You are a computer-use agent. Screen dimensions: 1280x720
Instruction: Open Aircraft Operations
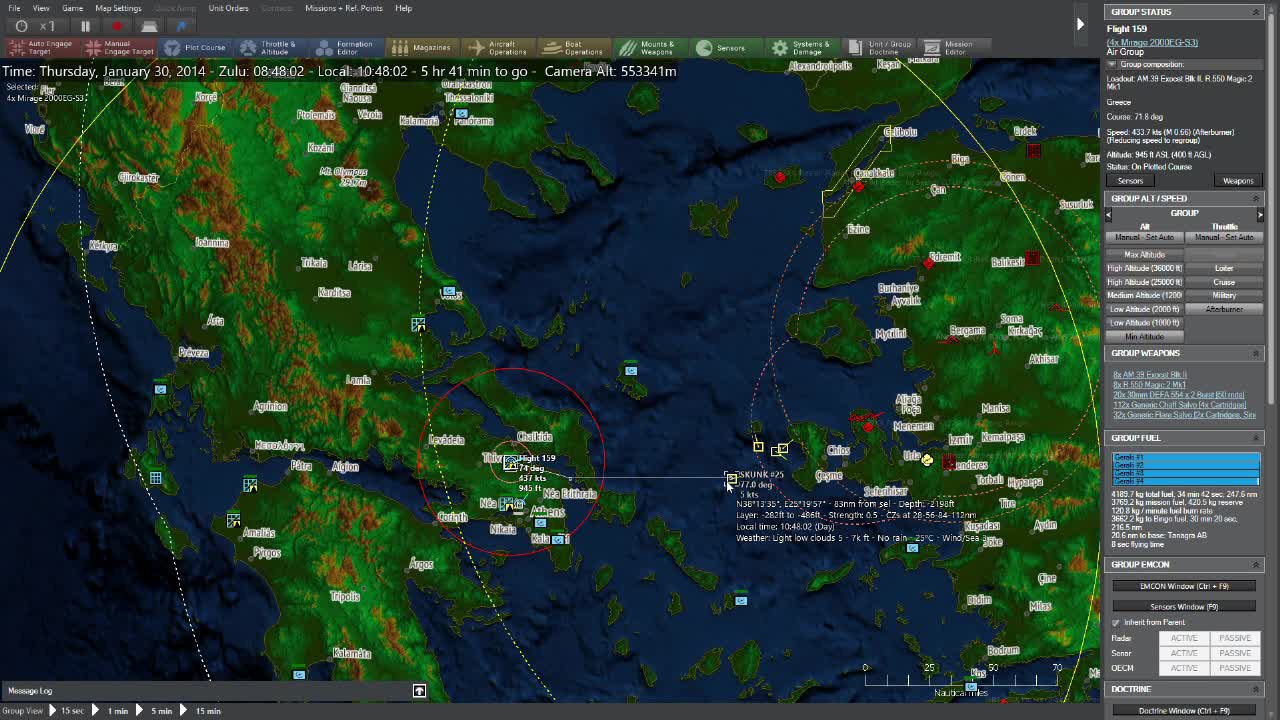click(497, 47)
